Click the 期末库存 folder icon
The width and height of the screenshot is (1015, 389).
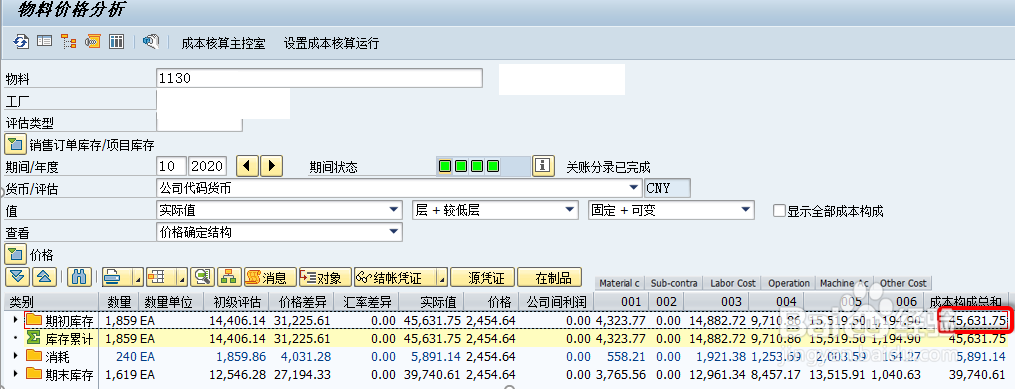tap(33, 374)
